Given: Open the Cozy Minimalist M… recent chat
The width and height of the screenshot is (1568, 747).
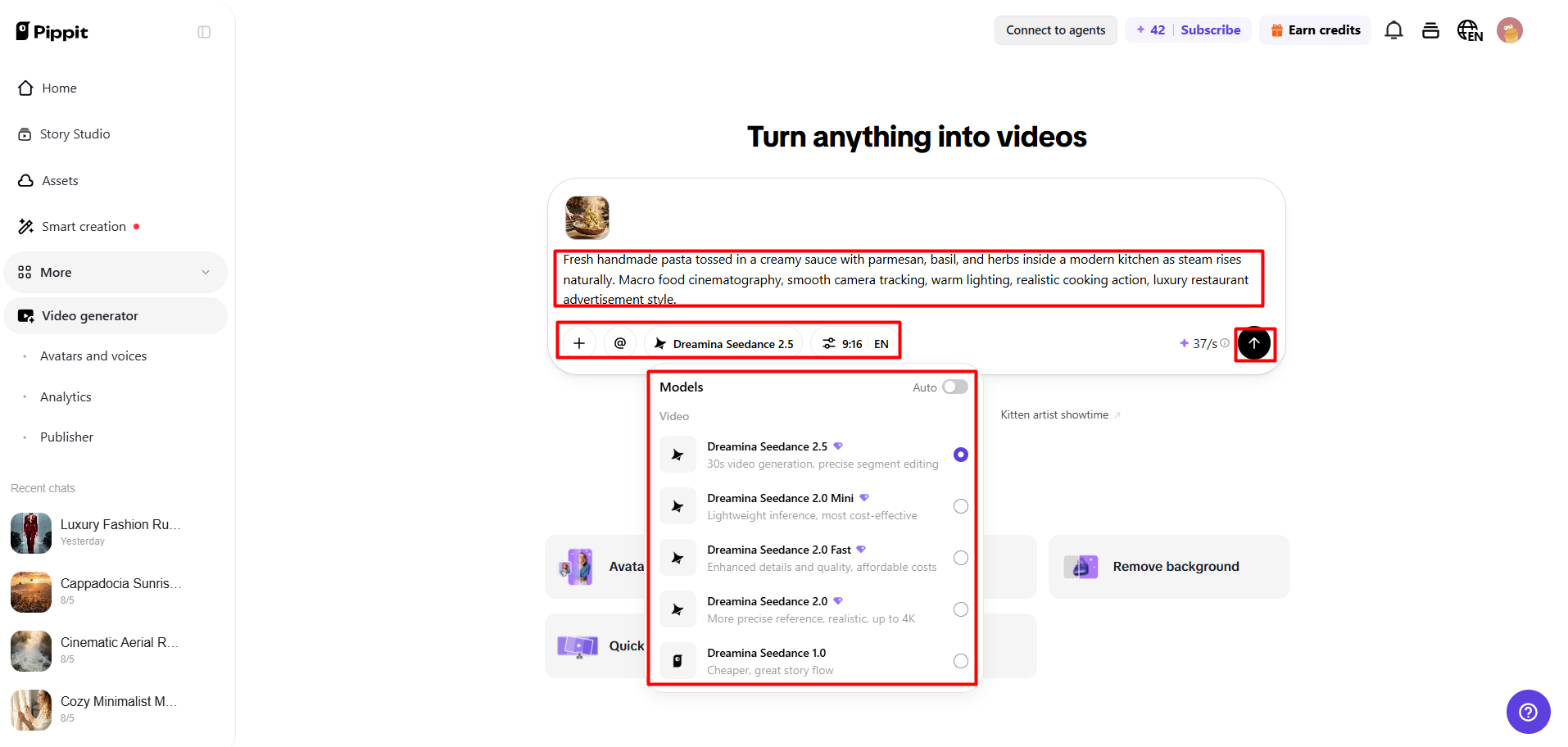Looking at the screenshot, I should pyautogui.click(x=116, y=709).
